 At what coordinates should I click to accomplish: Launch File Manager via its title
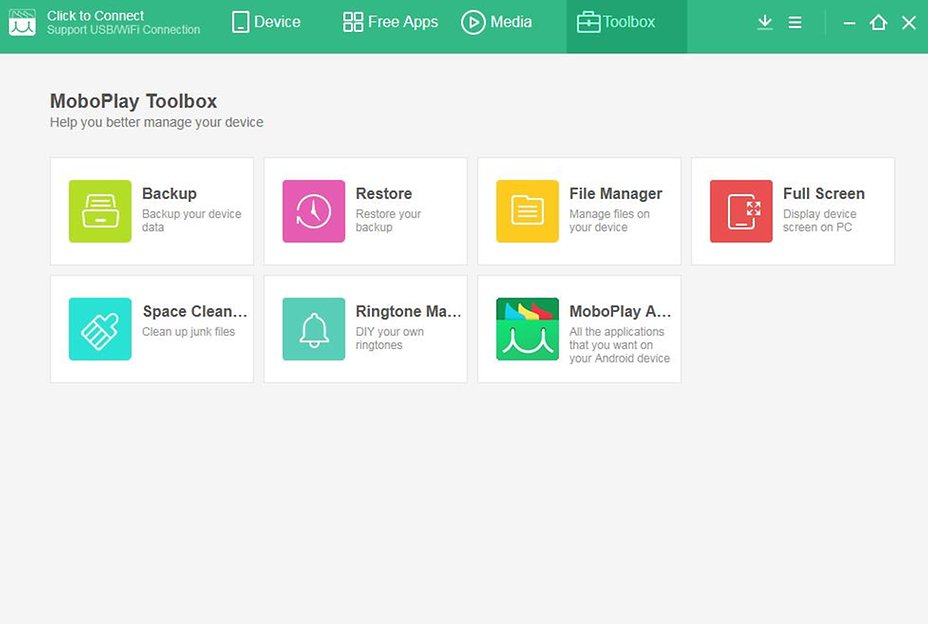616,194
